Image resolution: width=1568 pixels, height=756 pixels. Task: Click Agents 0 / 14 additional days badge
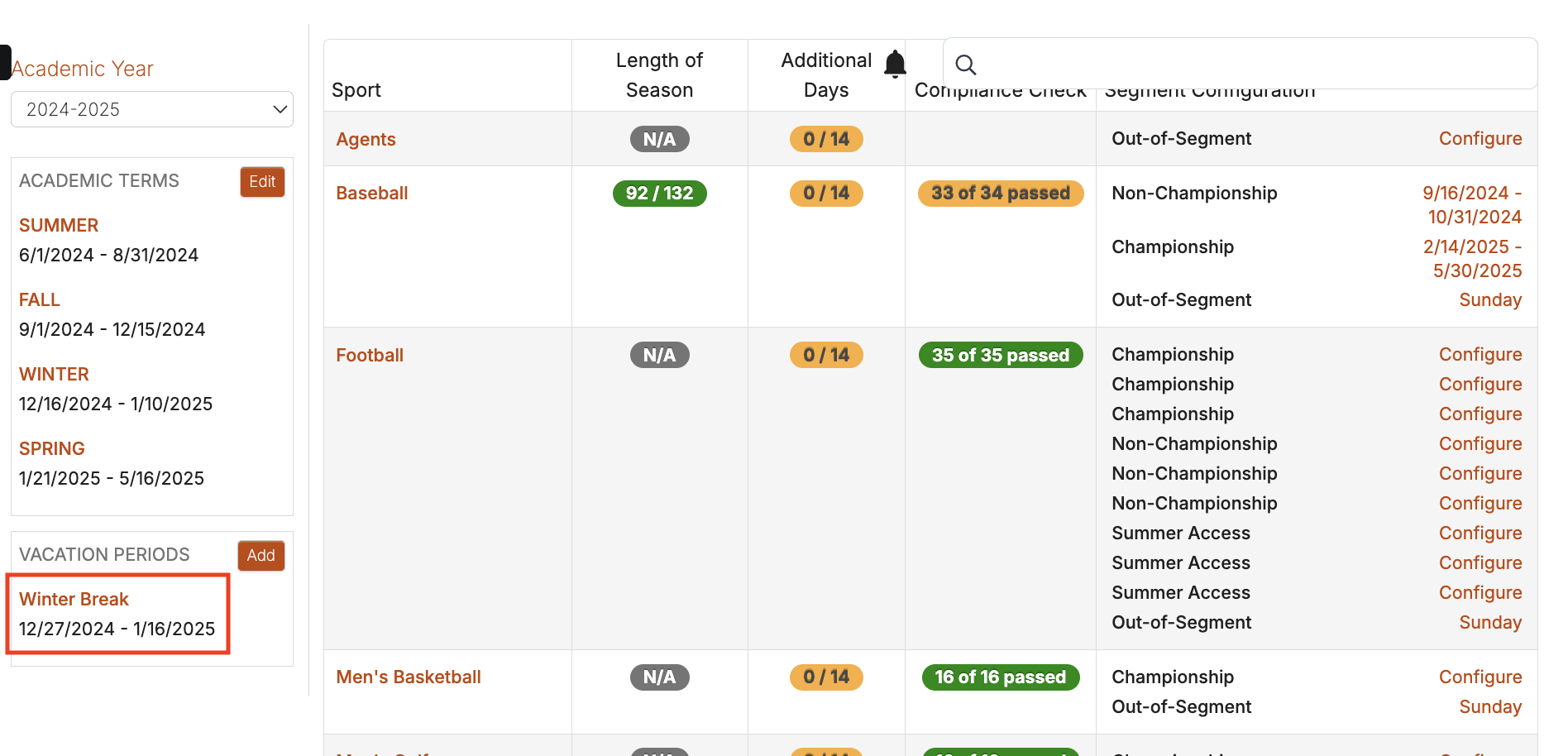(x=826, y=139)
